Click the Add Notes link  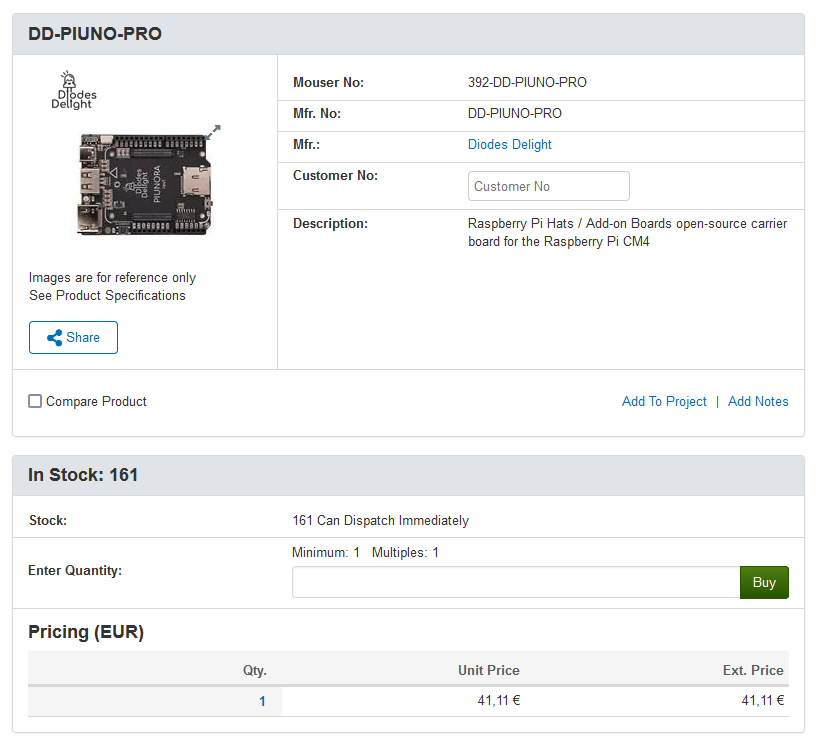[758, 402]
